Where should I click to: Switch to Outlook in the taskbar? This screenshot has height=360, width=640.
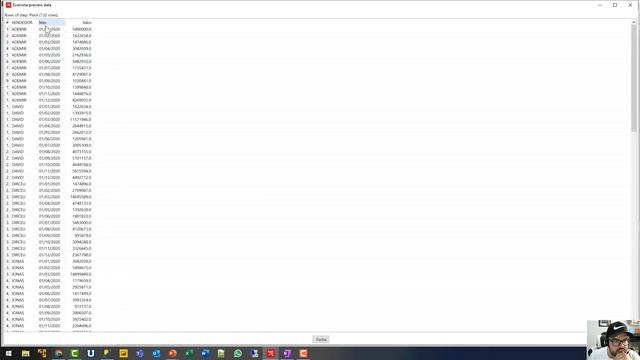(x=156, y=353)
